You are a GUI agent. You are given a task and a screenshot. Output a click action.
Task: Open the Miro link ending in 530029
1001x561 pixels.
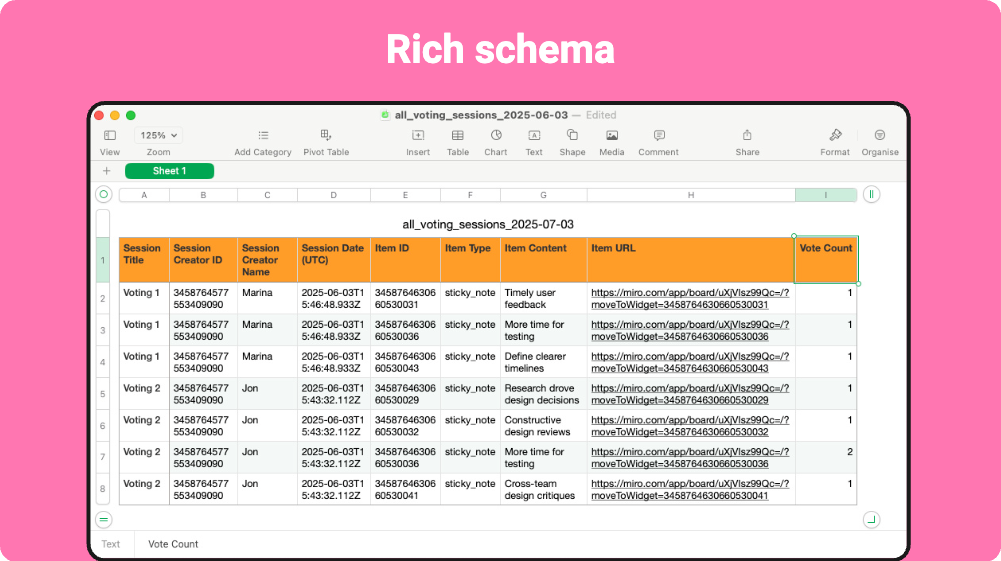[x=689, y=394]
